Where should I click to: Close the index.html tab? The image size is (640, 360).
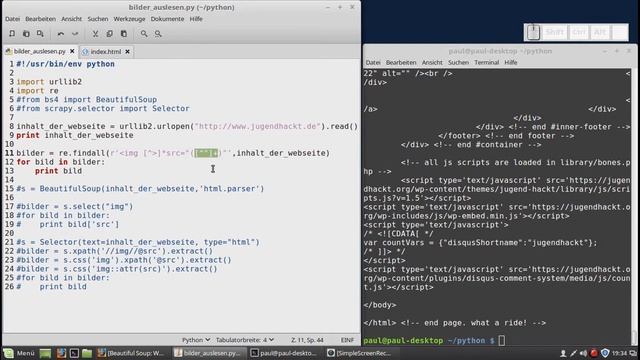point(127,51)
